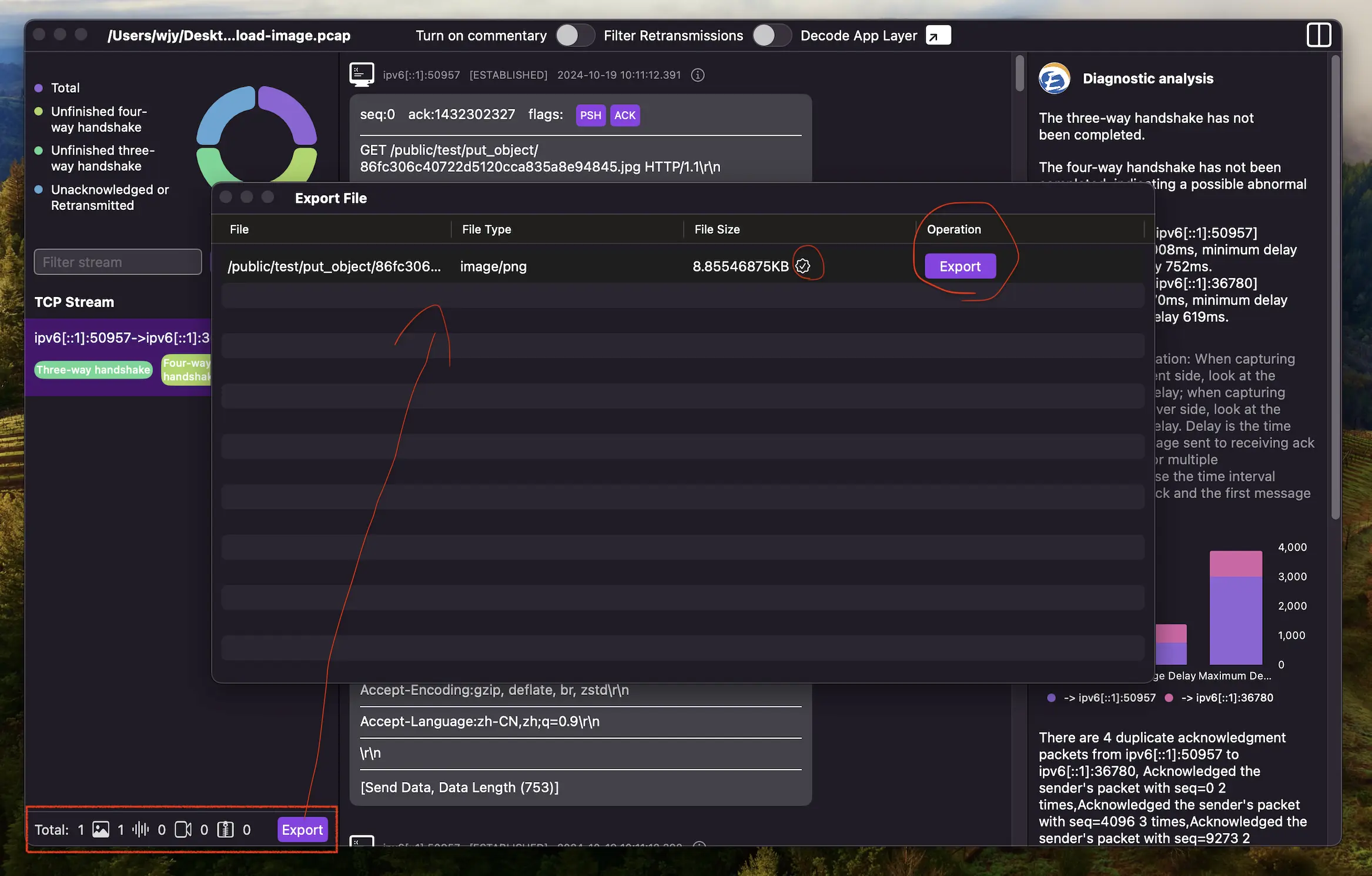Click the diagnostic analysis panel icon
Image resolution: width=1372 pixels, height=876 pixels.
[1053, 77]
